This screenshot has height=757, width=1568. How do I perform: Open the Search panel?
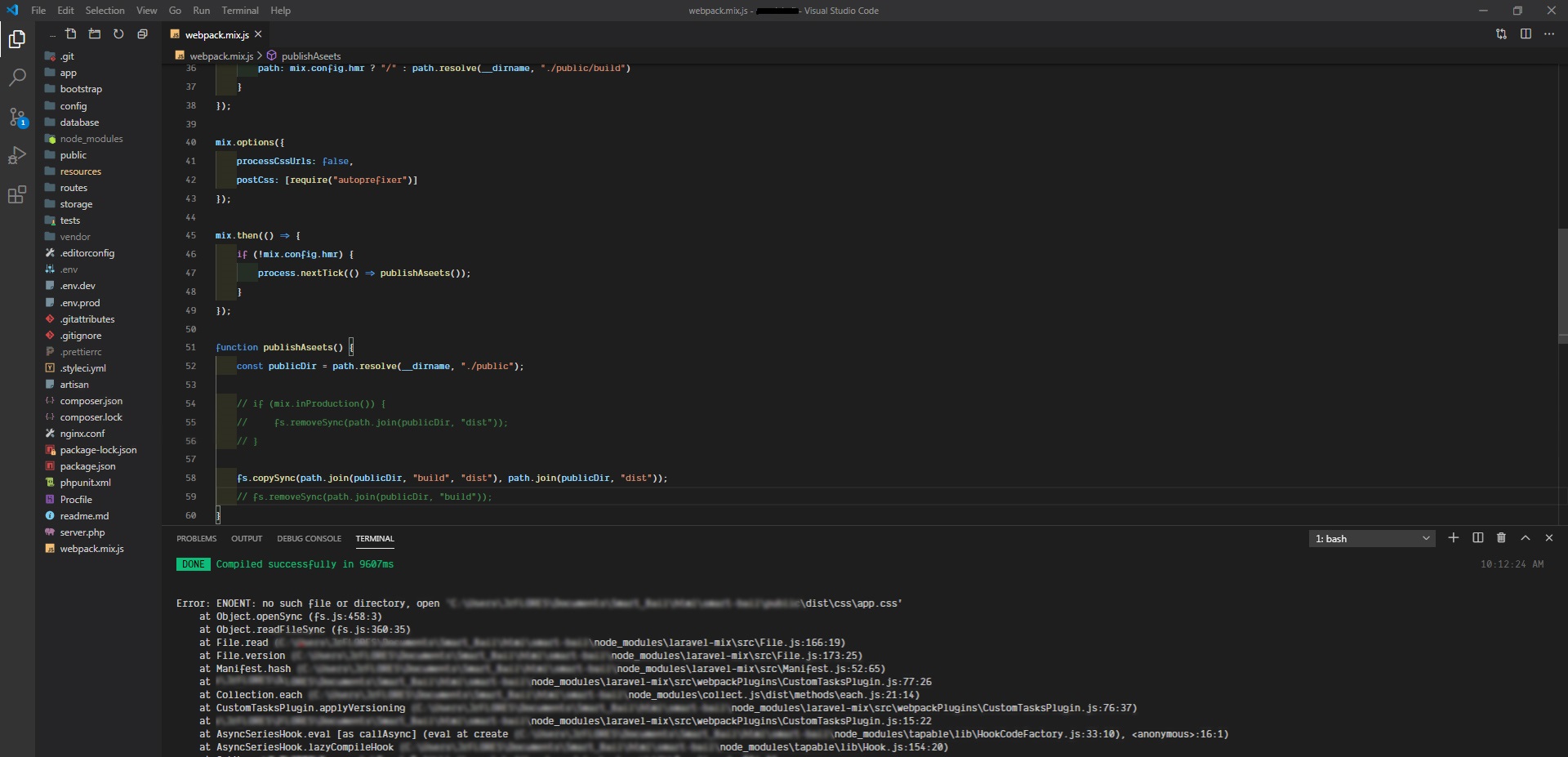17,78
